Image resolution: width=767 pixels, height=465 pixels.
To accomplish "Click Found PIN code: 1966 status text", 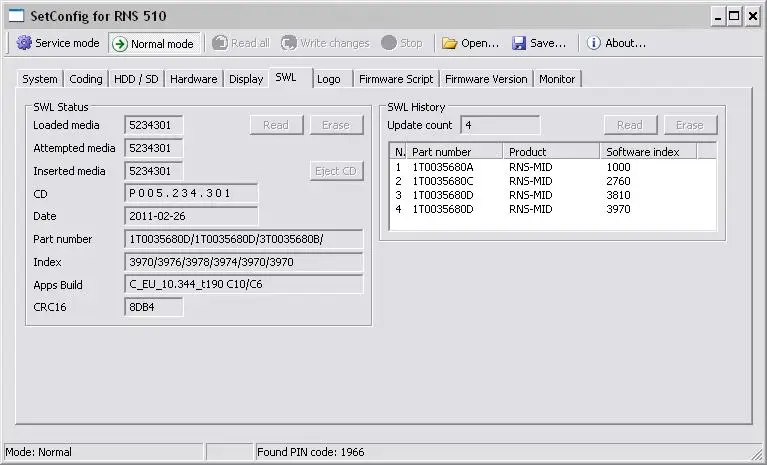I will click(x=311, y=452).
